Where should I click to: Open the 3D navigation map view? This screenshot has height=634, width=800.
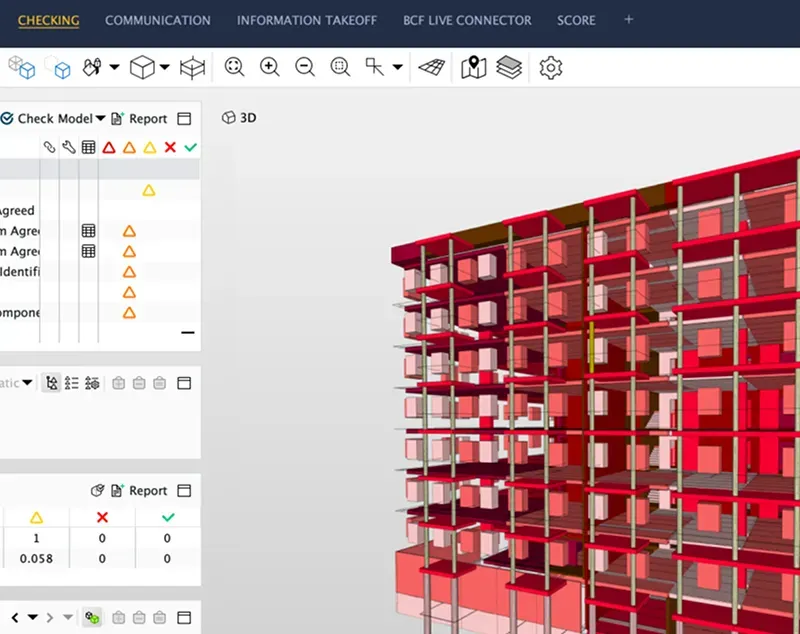[472, 67]
